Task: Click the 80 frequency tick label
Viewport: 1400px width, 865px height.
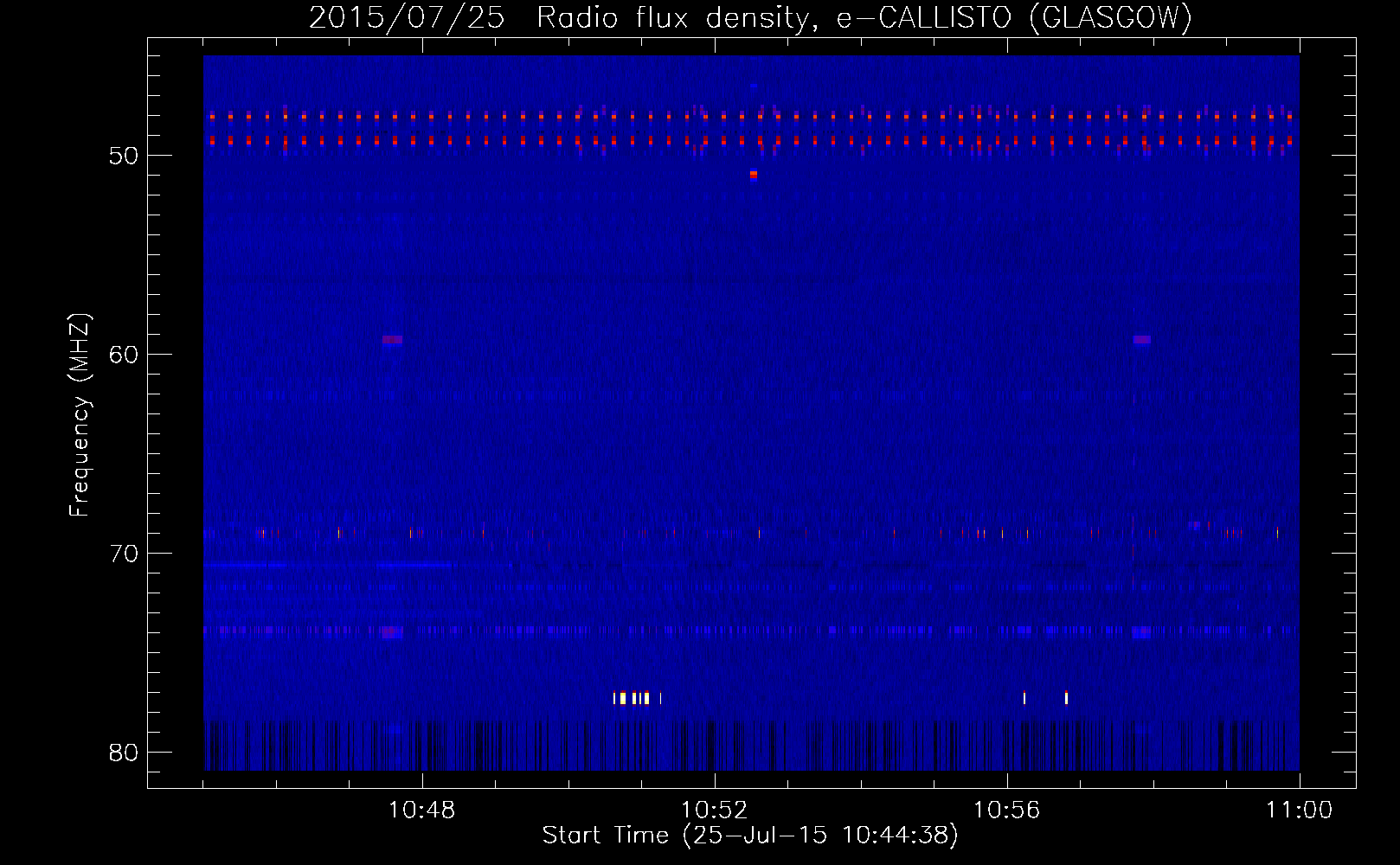Action: click(124, 753)
